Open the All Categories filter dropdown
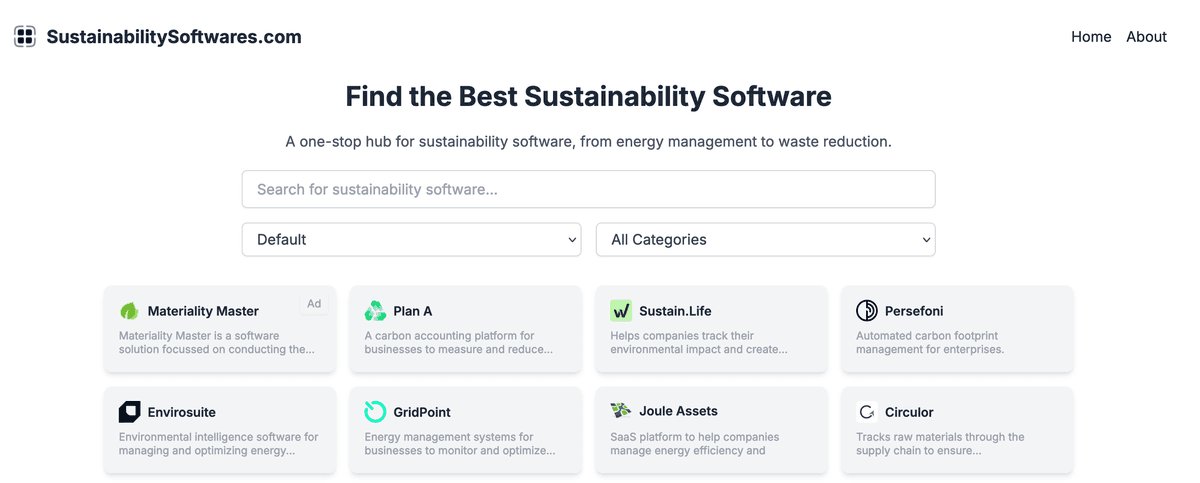This screenshot has width=1200, height=483. 765,240
